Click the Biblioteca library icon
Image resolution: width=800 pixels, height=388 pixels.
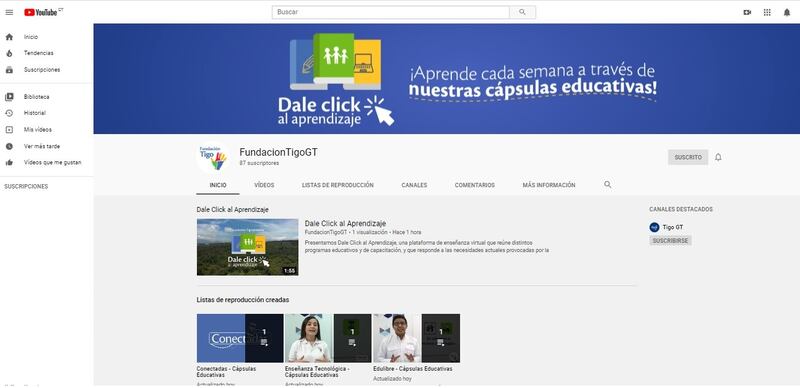coord(9,96)
